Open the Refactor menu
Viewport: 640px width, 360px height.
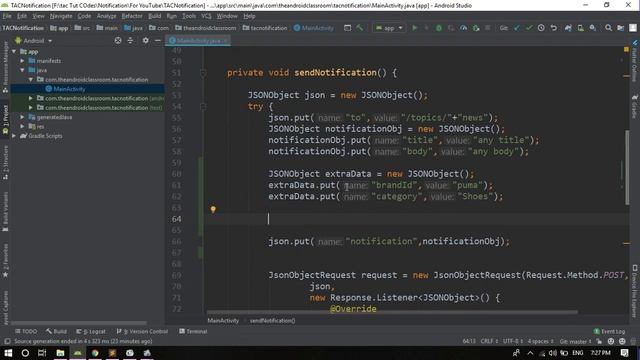[x=131, y=16]
